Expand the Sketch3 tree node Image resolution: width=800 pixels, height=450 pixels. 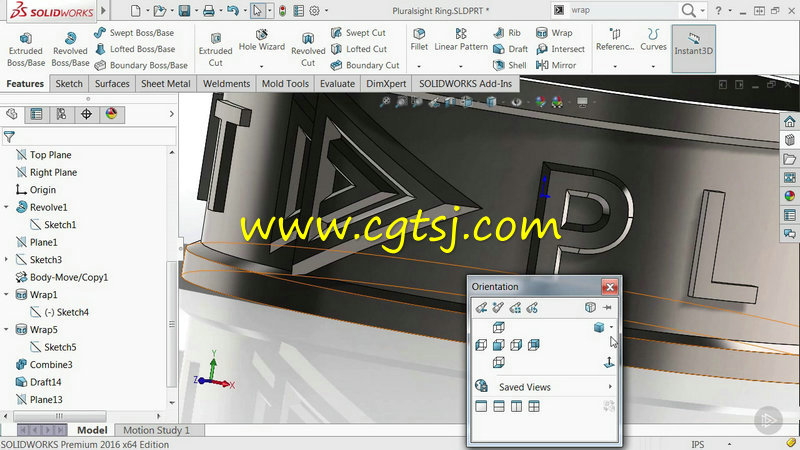[x=7, y=260]
